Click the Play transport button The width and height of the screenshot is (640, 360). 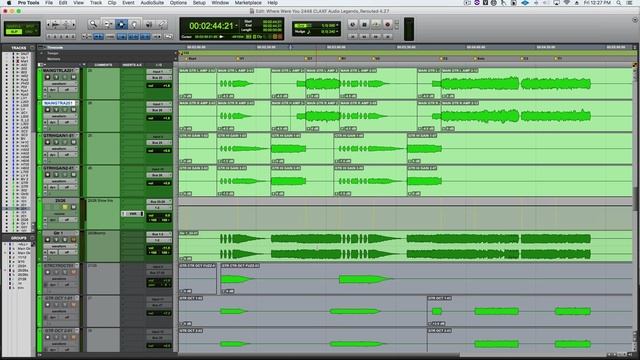point(376,24)
